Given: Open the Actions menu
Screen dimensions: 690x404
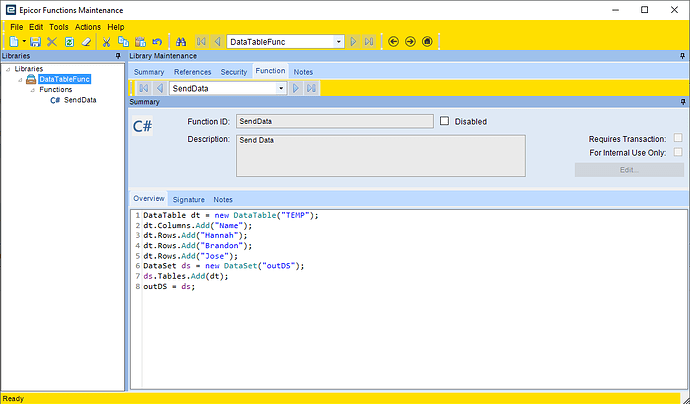Looking at the screenshot, I should (x=88, y=27).
